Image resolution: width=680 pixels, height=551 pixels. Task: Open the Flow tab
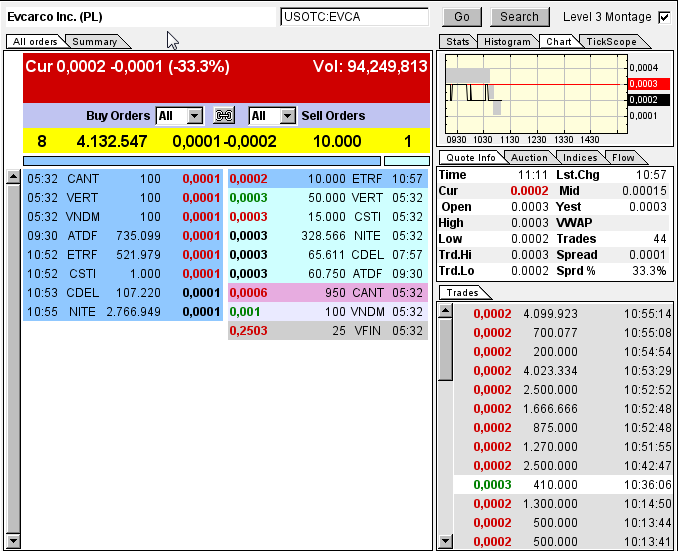click(x=623, y=157)
